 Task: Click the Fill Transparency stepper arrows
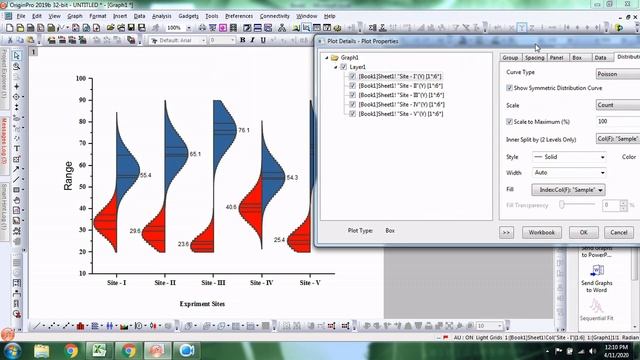pos(623,205)
